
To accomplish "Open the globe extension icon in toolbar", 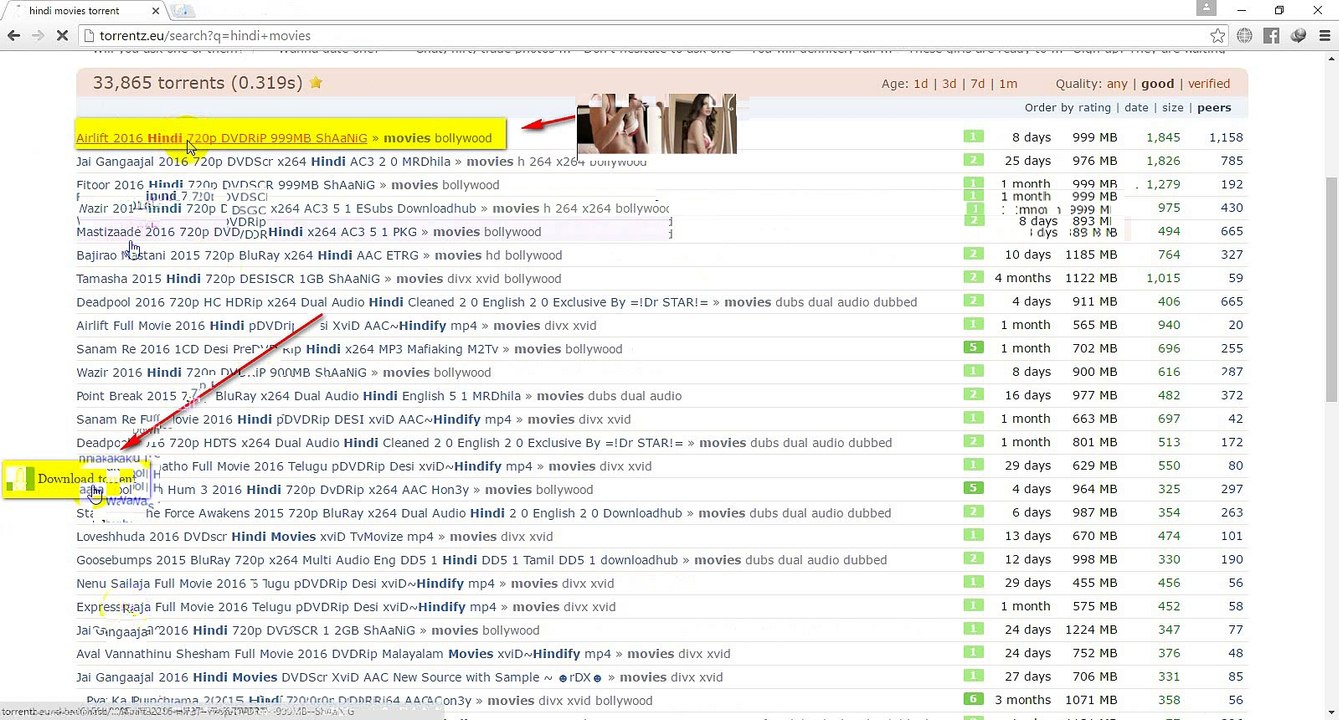I will pyautogui.click(x=1245, y=36).
